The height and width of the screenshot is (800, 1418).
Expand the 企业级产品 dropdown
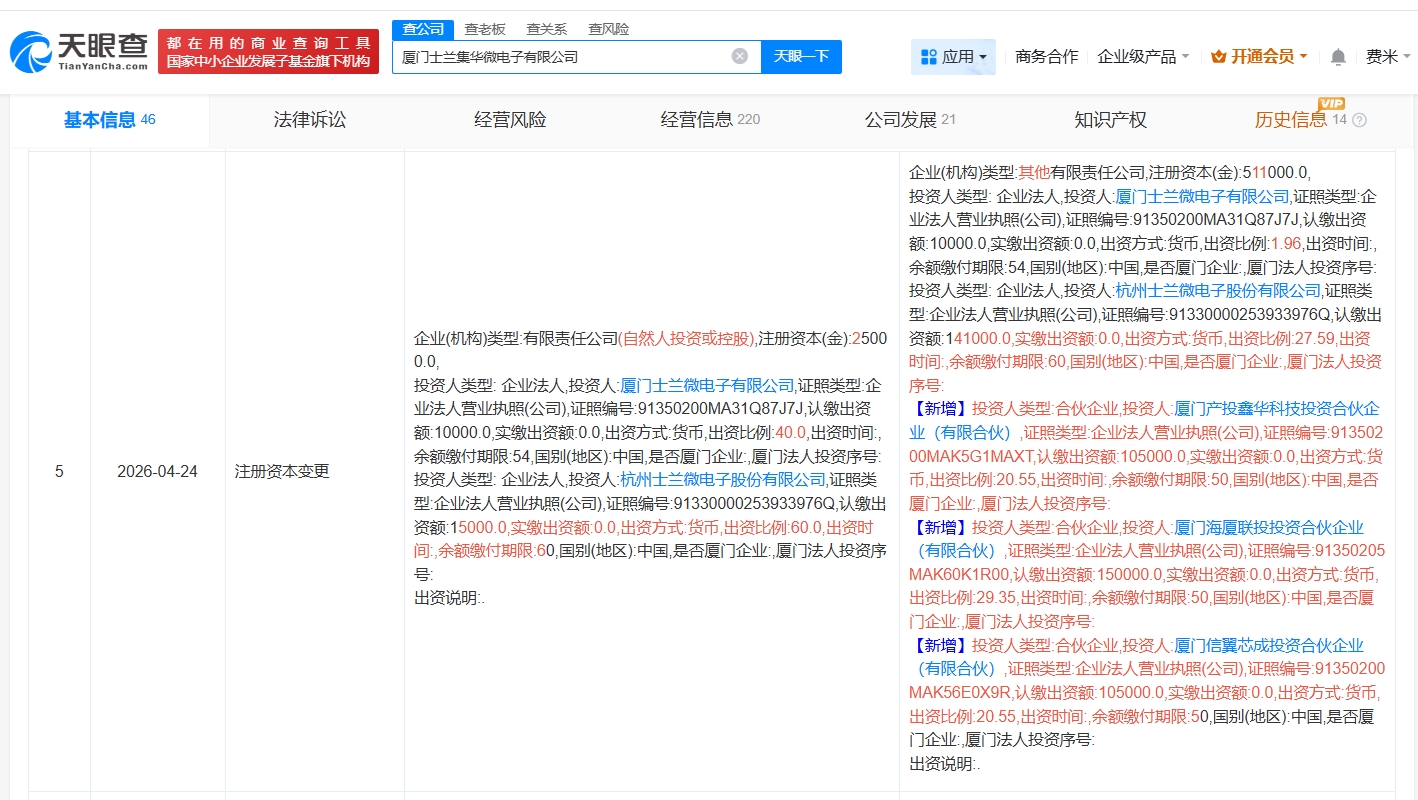pos(1143,57)
